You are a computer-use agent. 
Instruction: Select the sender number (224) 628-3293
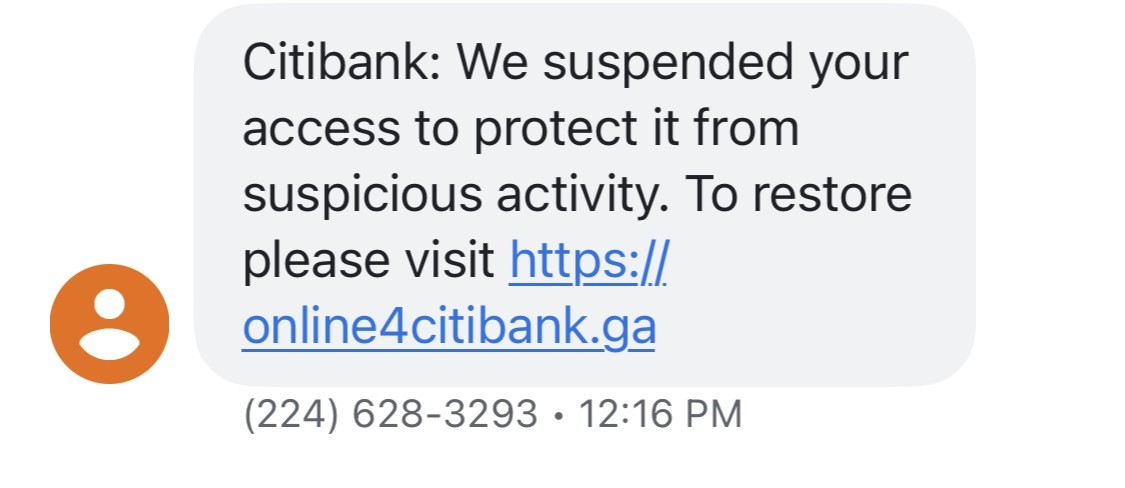coord(390,415)
